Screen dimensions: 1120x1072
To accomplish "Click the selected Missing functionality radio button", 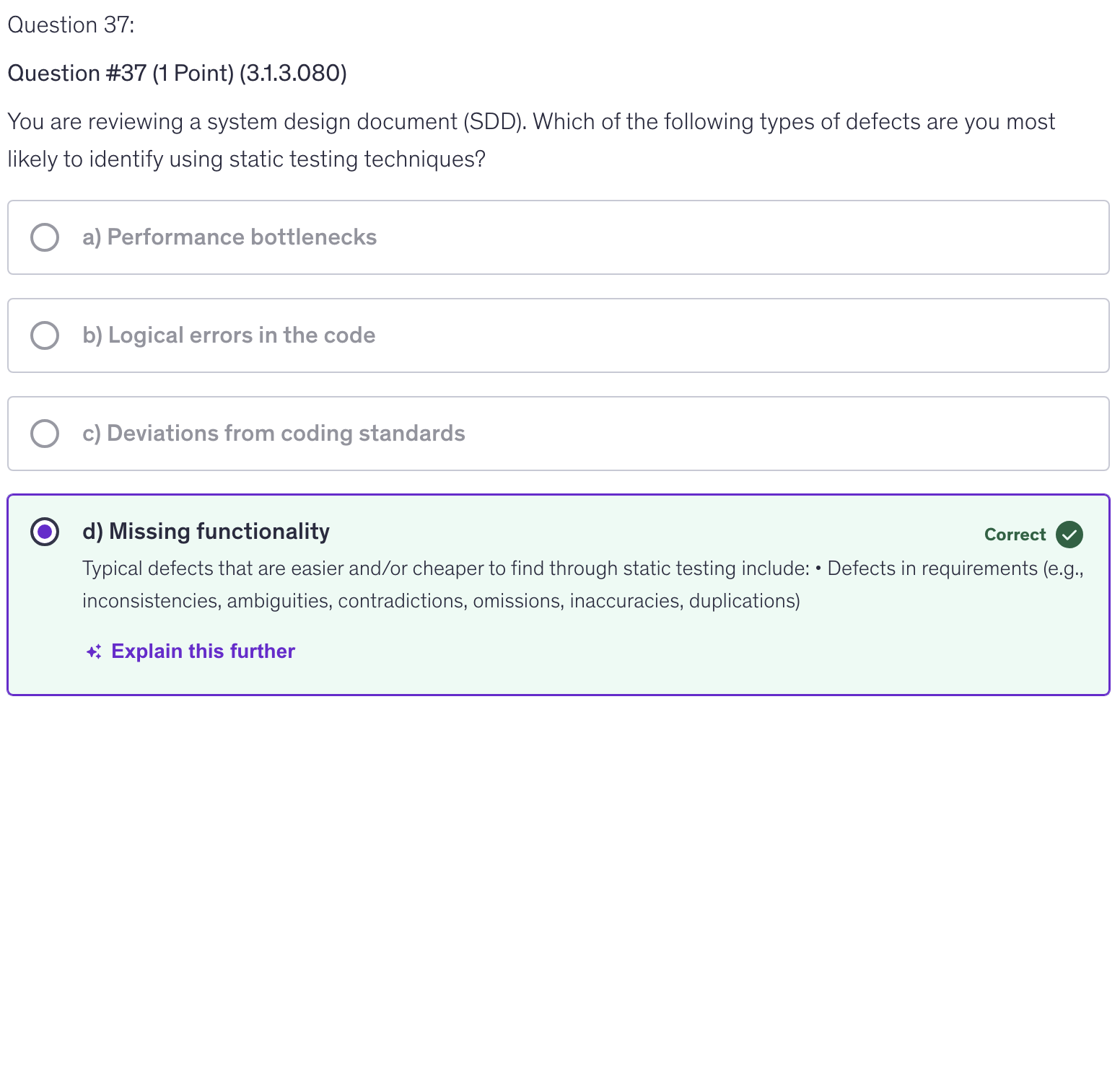I will [x=45, y=532].
